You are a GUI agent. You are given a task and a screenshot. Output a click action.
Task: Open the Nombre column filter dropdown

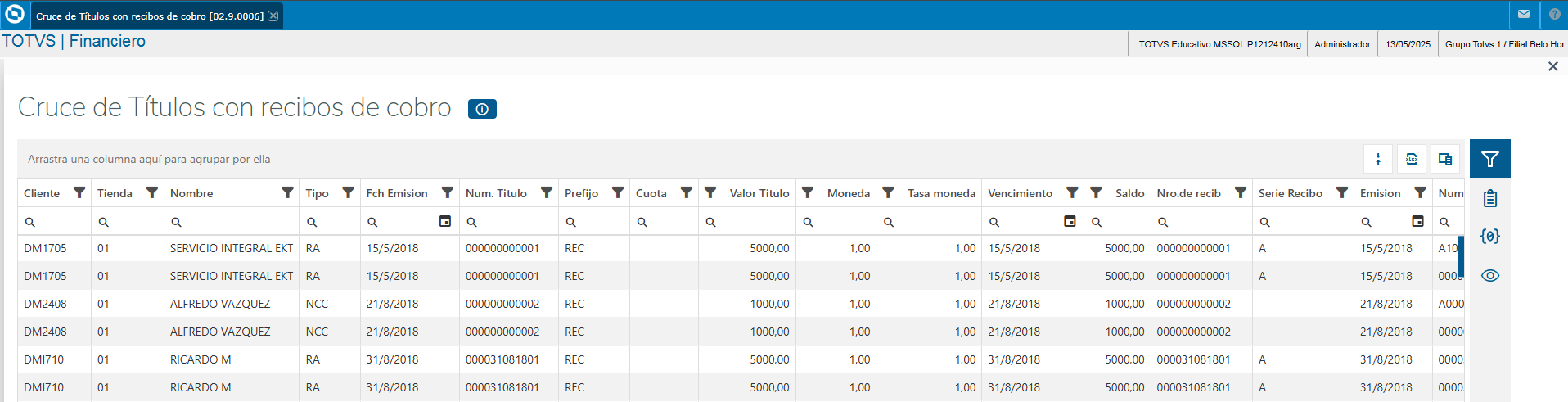[287, 192]
